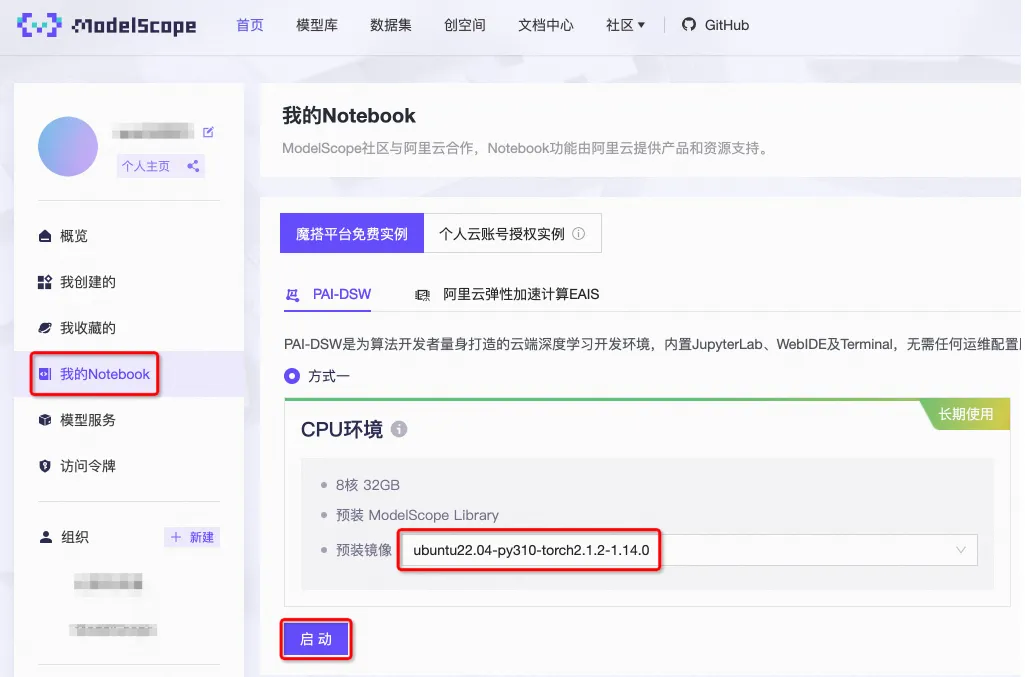
Task: Expand the 社区 dropdown menu
Action: coord(625,25)
